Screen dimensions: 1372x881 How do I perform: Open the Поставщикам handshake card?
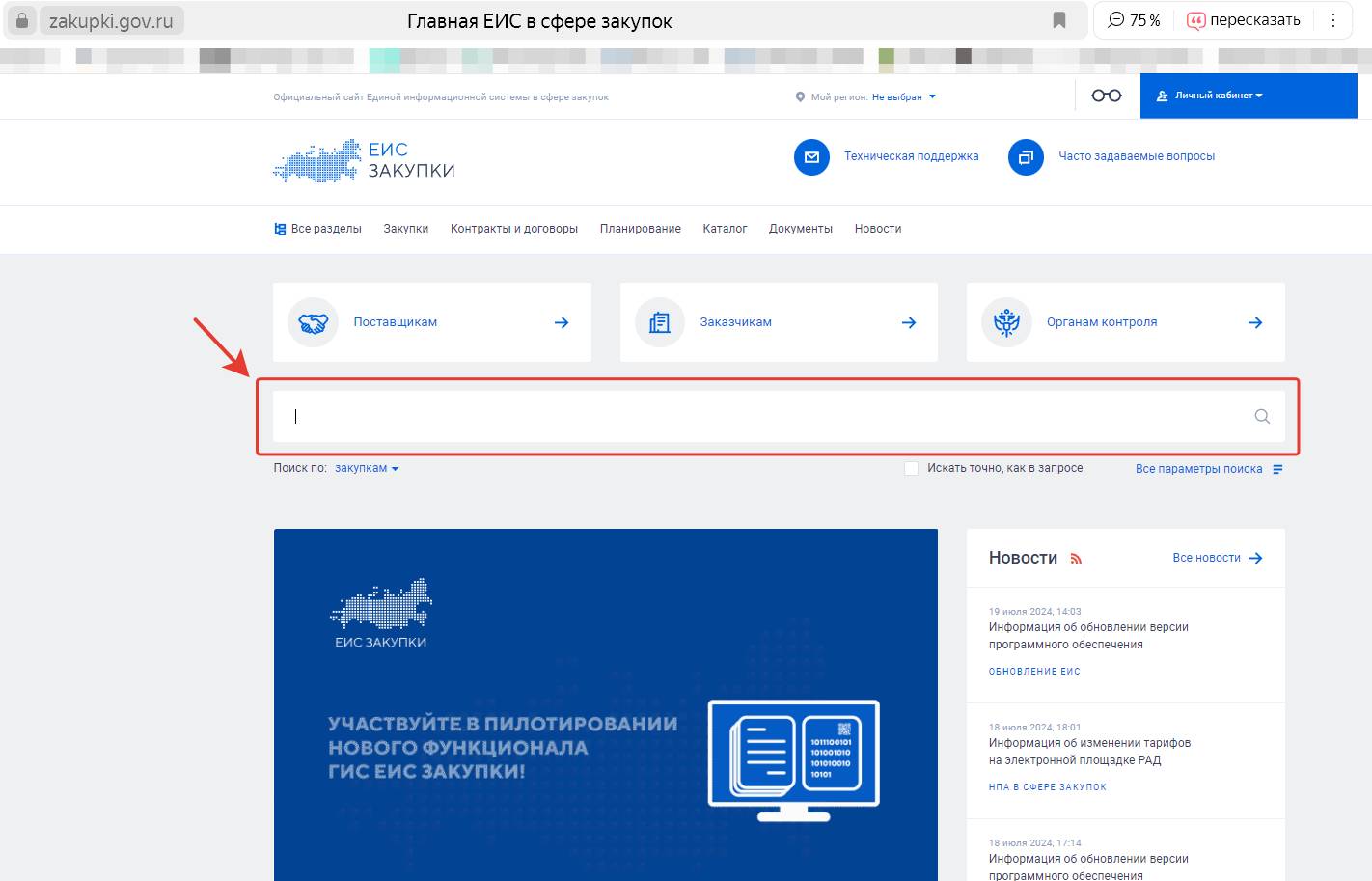point(431,322)
